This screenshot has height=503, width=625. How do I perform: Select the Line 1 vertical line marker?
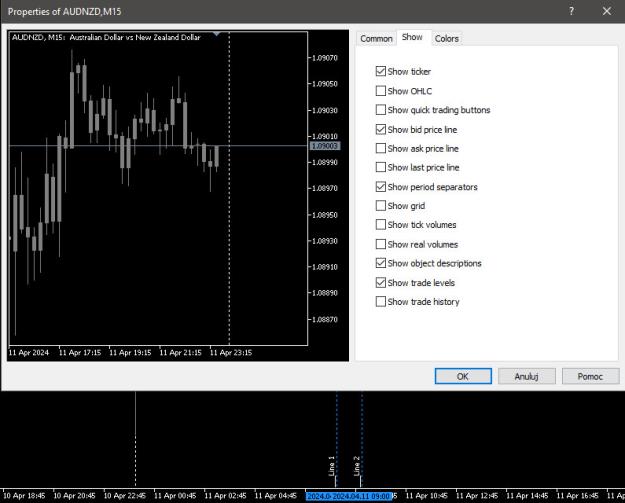(332, 466)
